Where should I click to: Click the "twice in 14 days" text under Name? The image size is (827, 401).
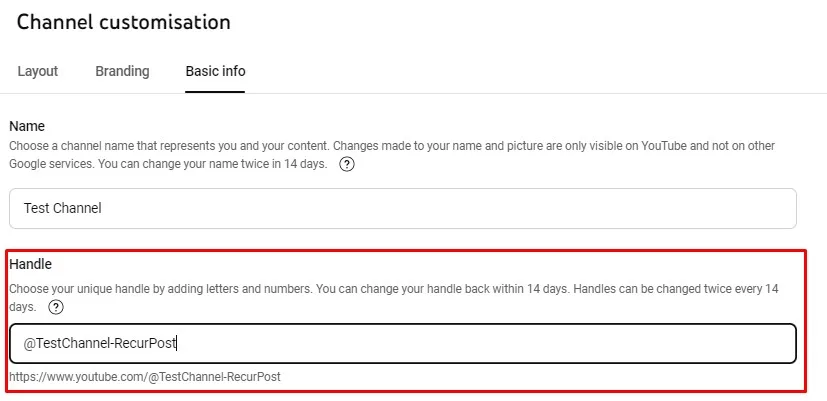(x=283, y=165)
